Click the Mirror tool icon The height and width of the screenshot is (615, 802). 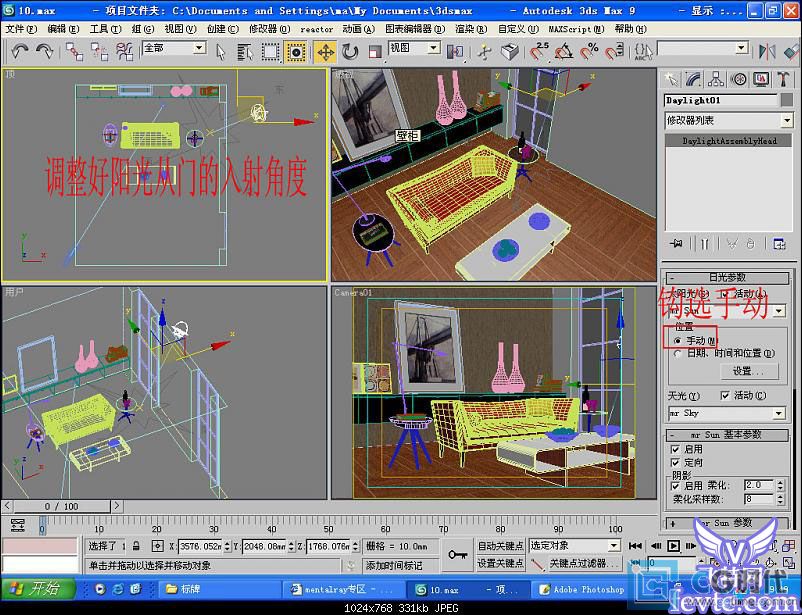[767, 52]
